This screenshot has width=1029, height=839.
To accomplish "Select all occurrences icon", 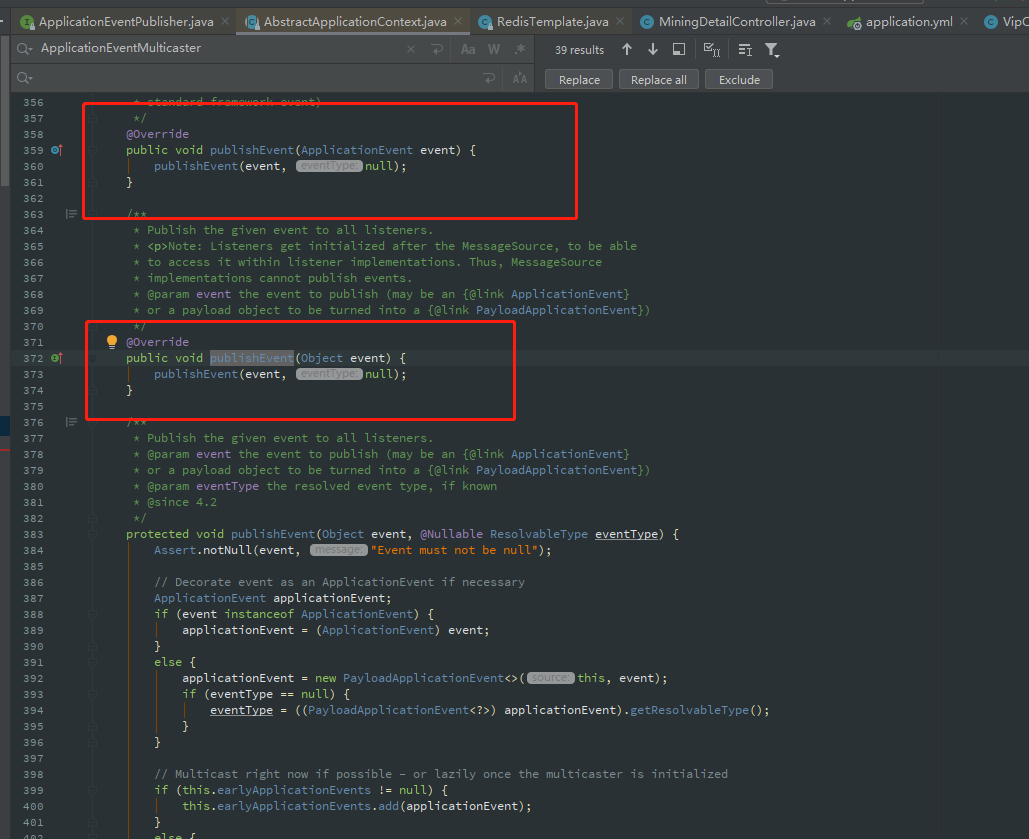I will point(711,49).
